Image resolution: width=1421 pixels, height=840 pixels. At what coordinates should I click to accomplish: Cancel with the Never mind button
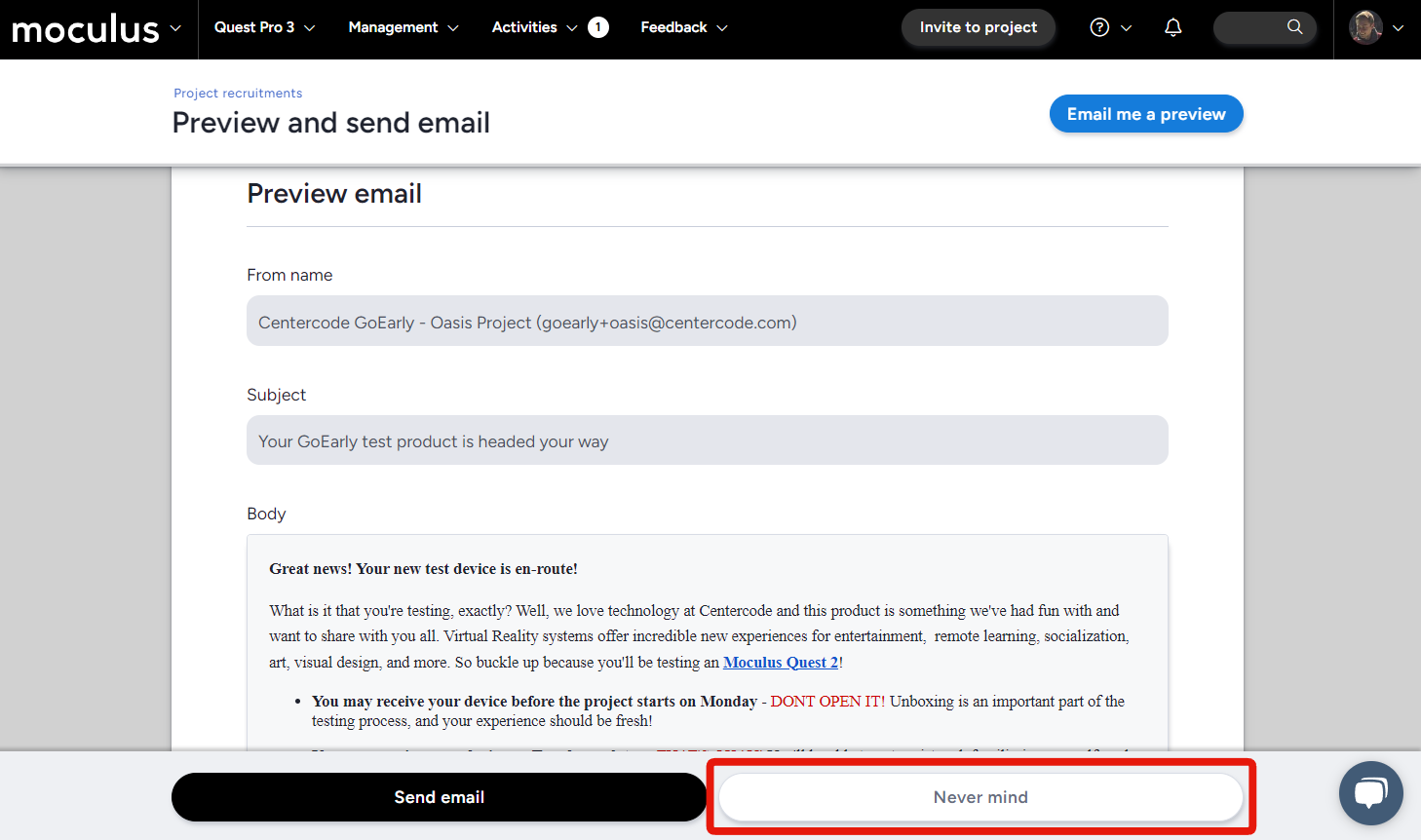(x=980, y=797)
